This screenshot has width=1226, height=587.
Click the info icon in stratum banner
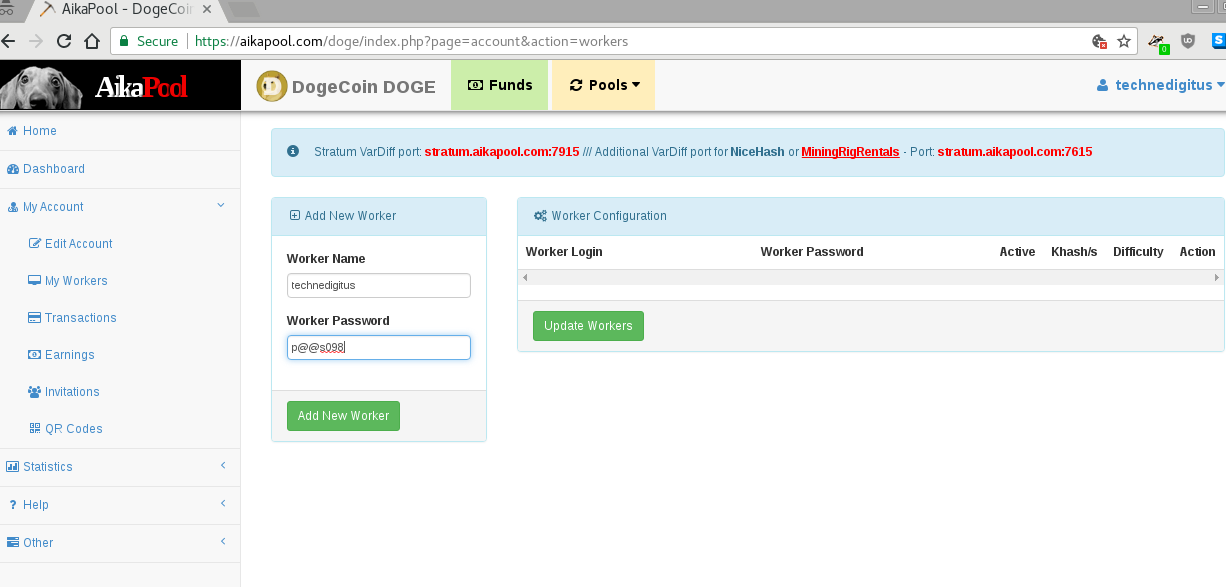tap(293, 152)
